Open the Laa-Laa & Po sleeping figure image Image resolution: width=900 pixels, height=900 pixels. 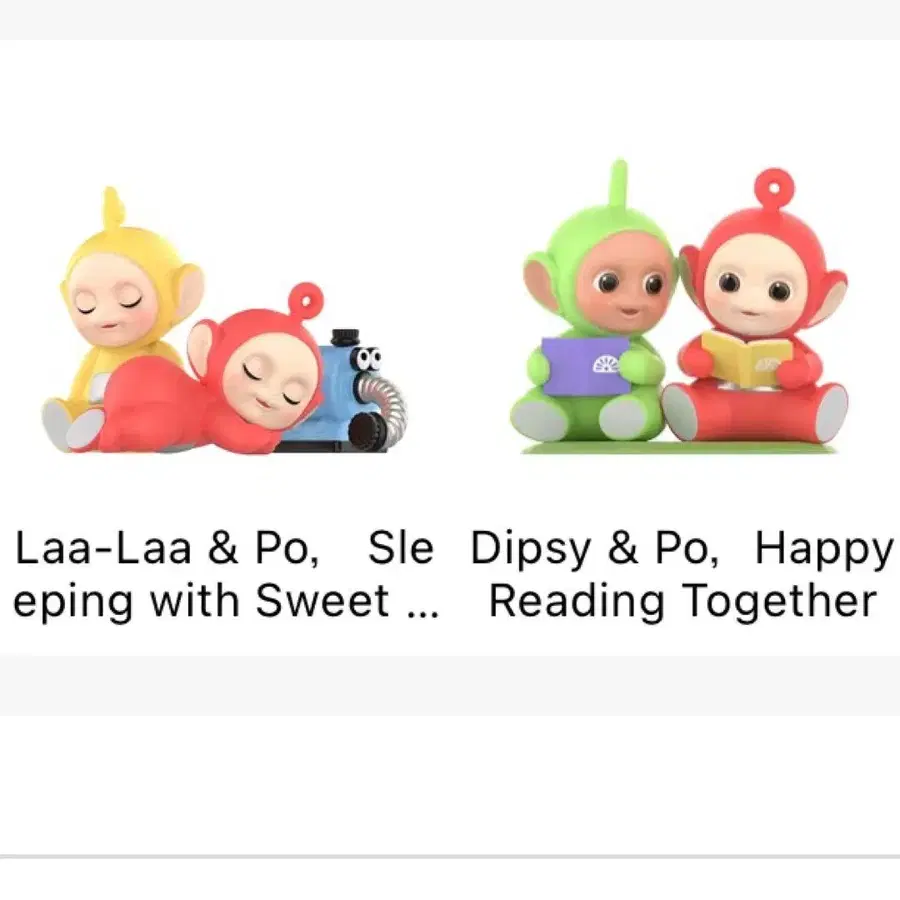click(x=225, y=320)
